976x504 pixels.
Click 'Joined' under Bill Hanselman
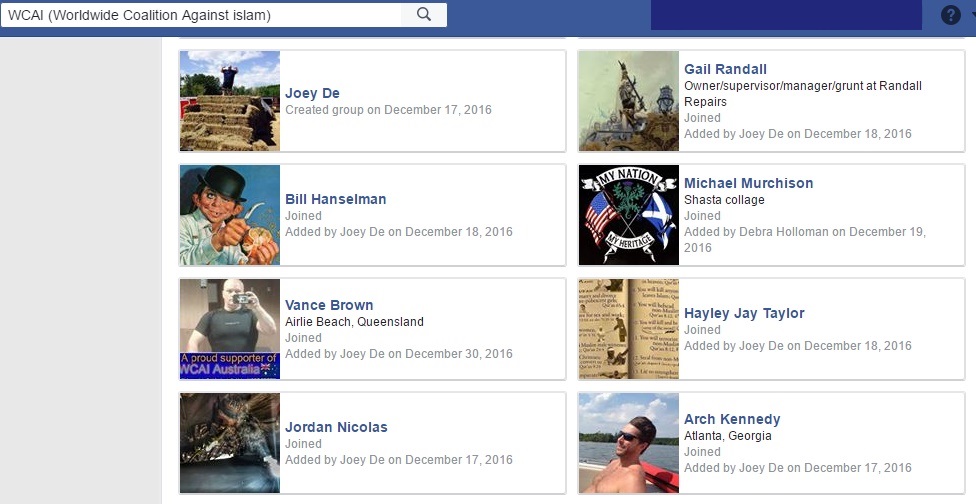303,215
